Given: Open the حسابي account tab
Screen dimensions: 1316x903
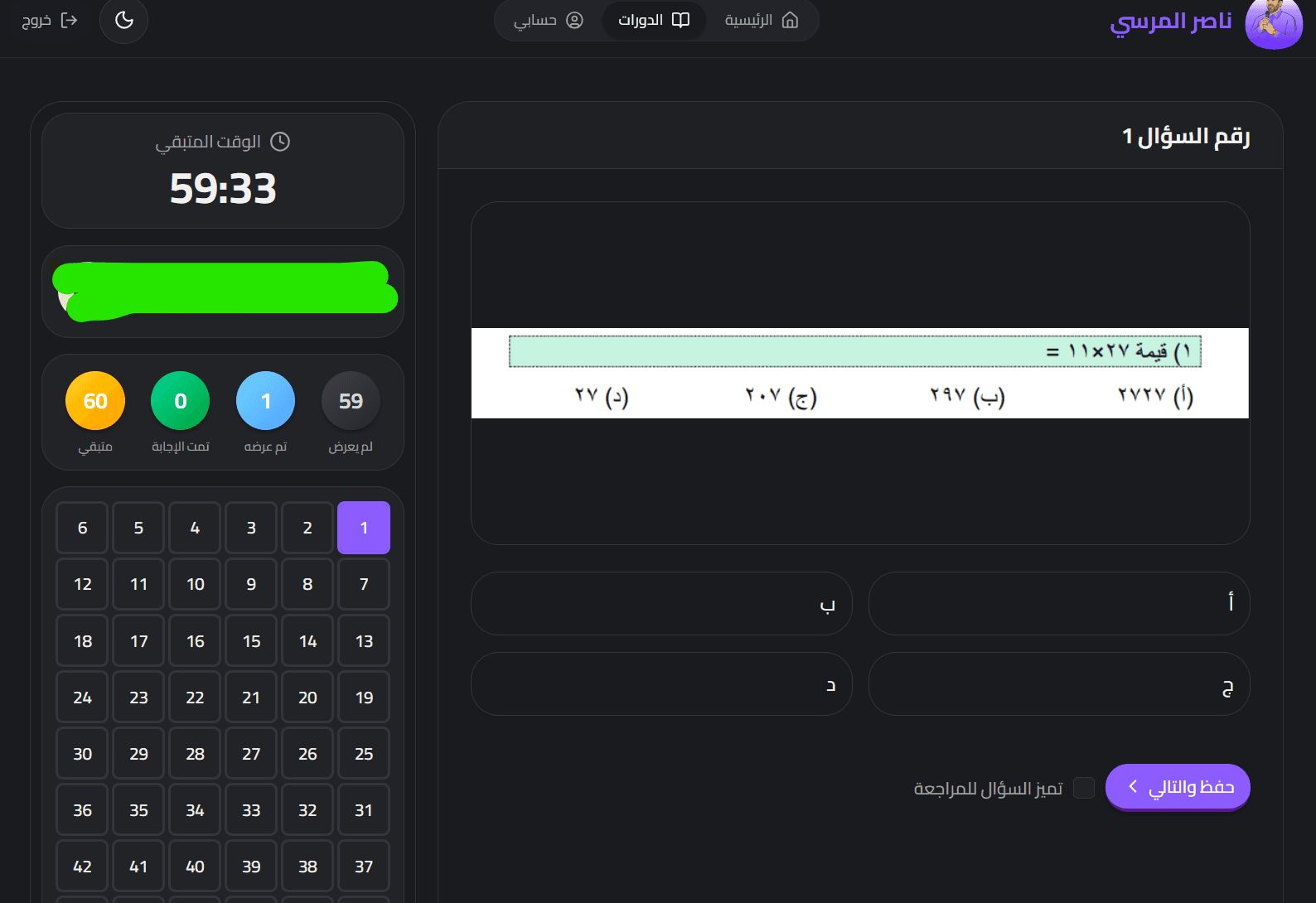Looking at the screenshot, I should [548, 20].
